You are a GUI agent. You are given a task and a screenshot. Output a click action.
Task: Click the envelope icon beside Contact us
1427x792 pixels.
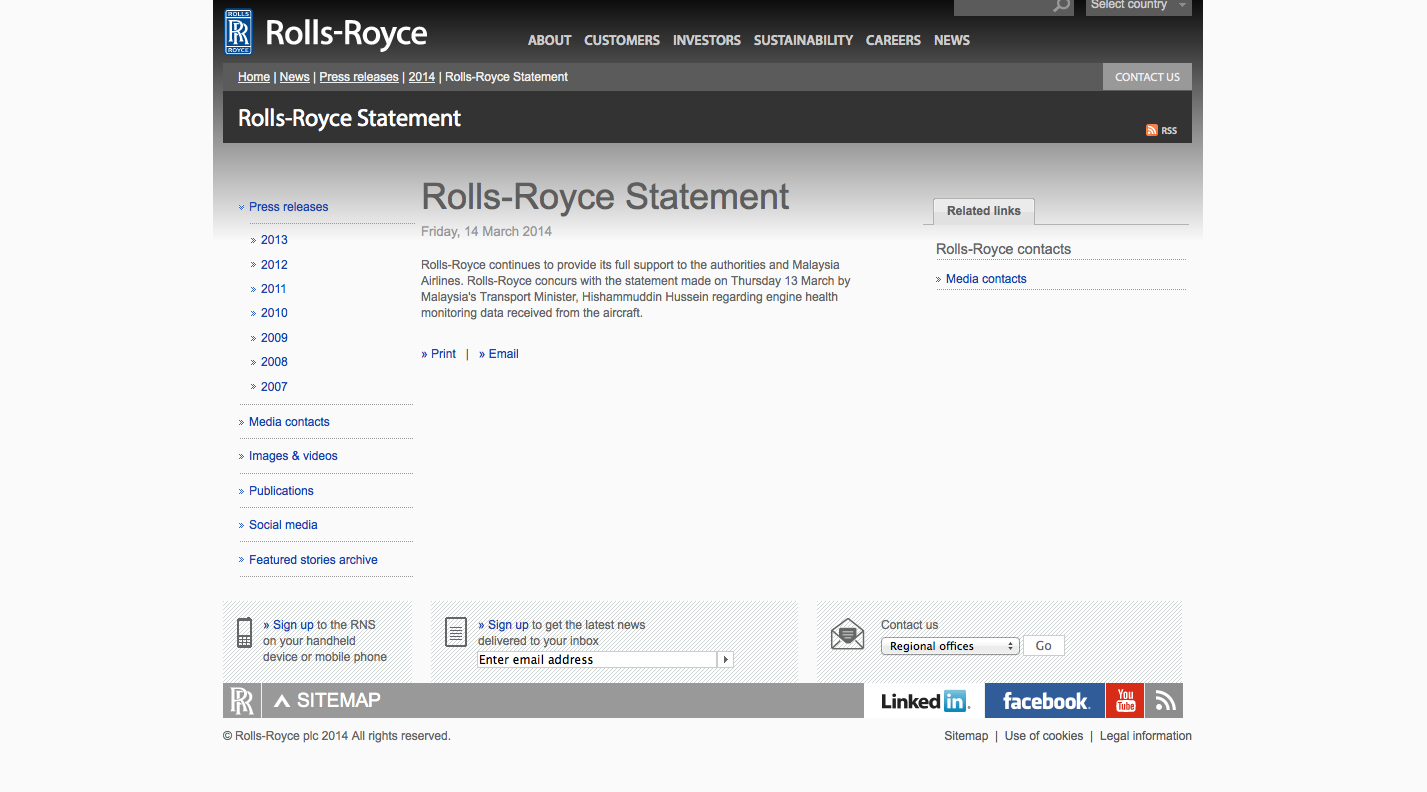pyautogui.click(x=847, y=634)
